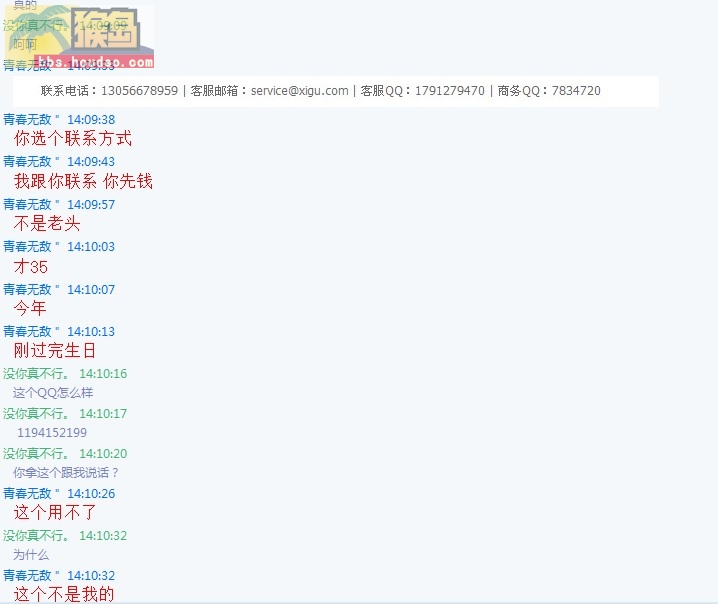The width and height of the screenshot is (718, 604).
Task: Select the message "为什么"
Action: pyautogui.click(x=31, y=555)
